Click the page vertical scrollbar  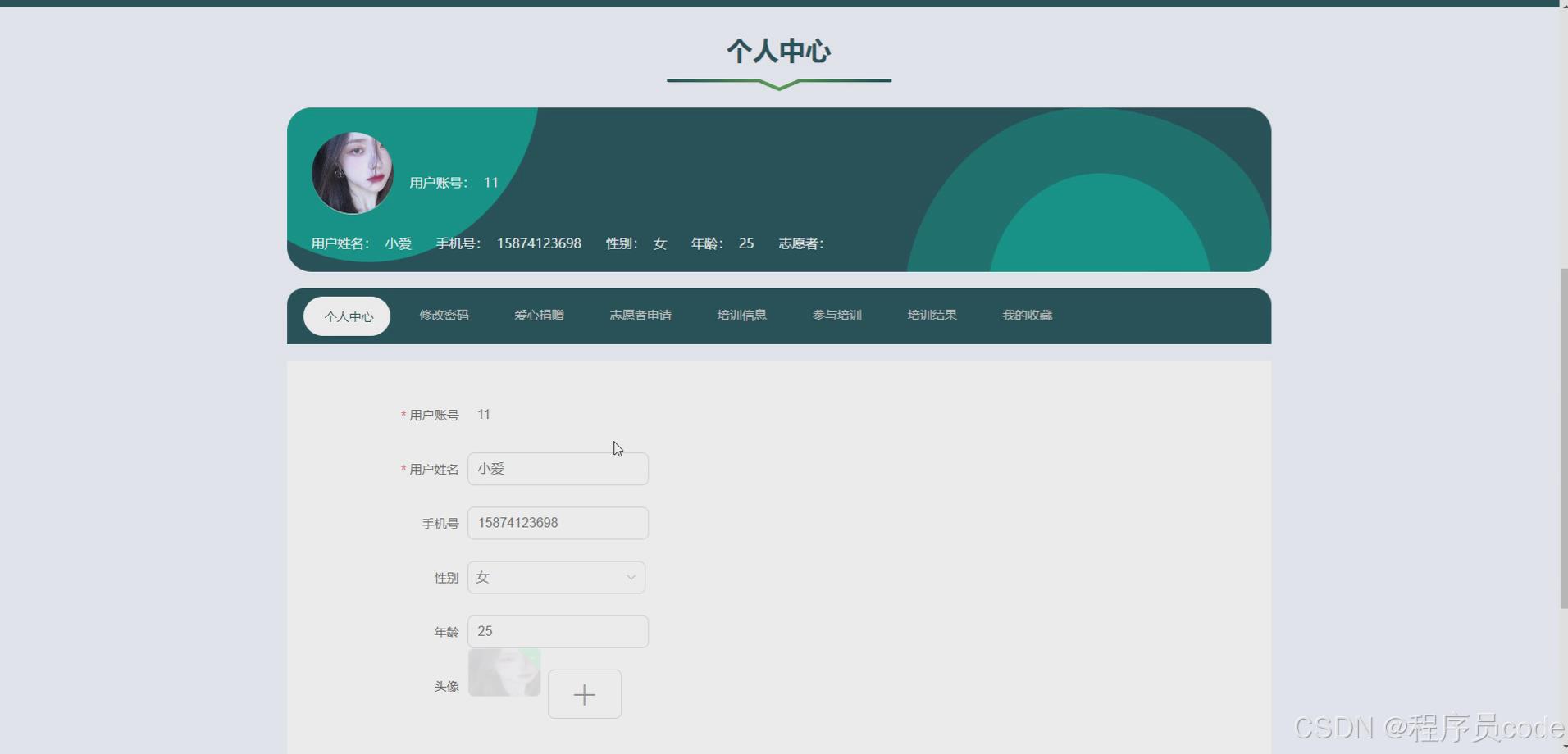(1563, 438)
